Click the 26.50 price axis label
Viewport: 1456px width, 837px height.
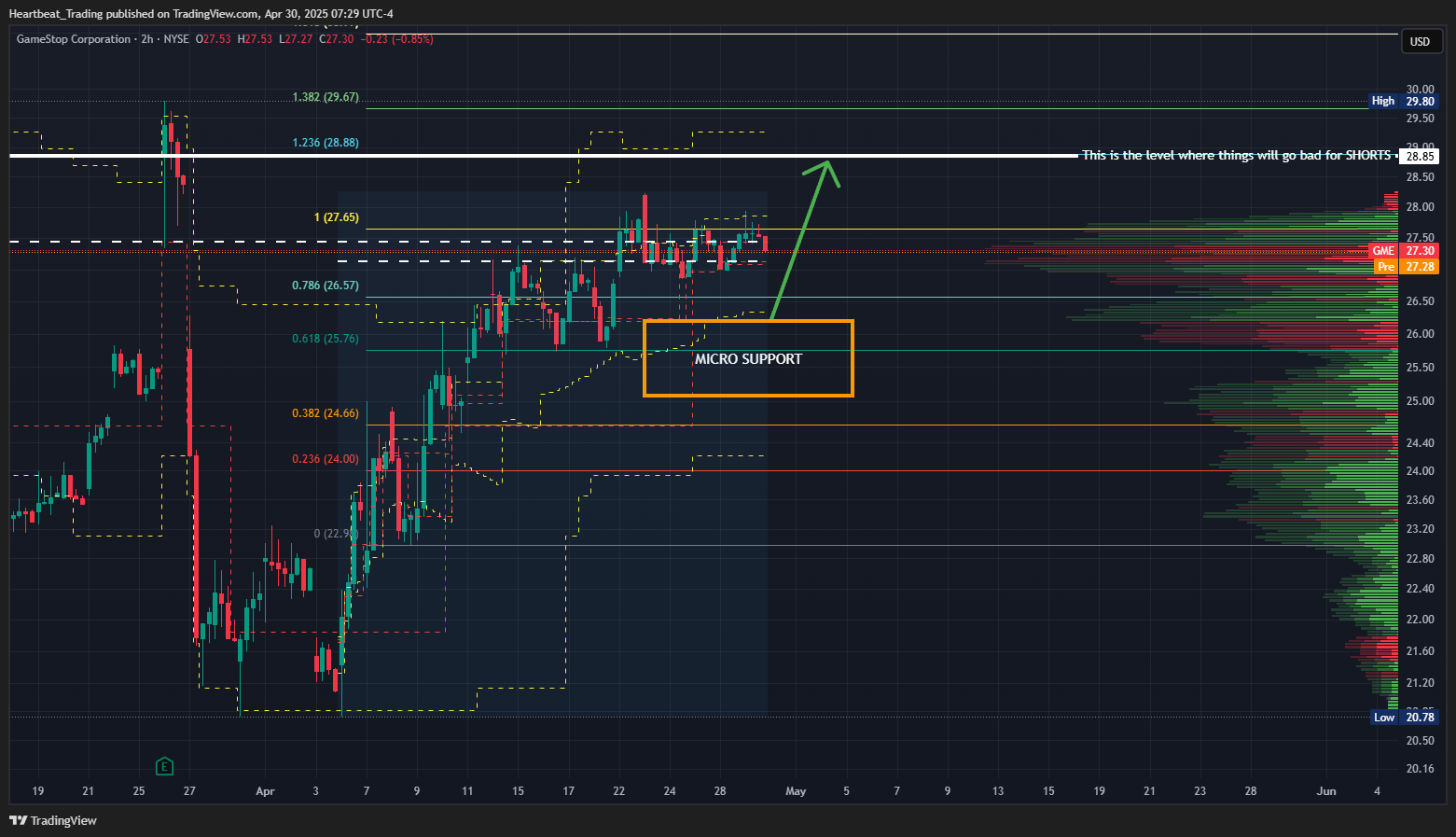(x=1421, y=301)
